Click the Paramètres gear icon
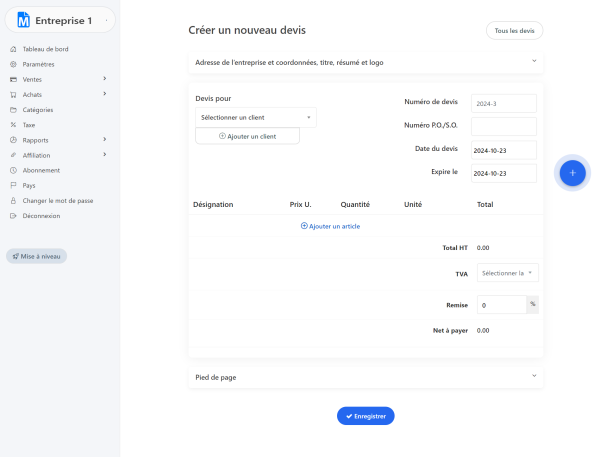 [13, 64]
